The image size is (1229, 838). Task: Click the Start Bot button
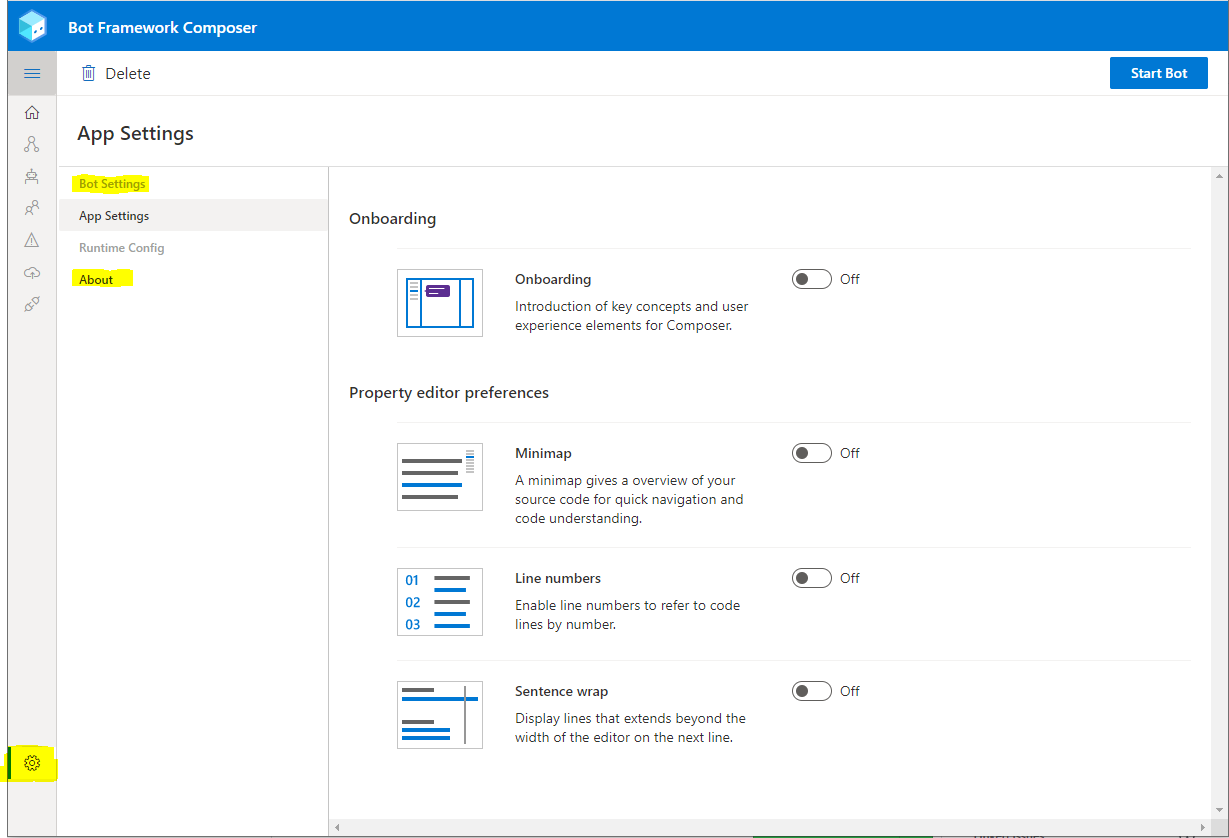1158,73
